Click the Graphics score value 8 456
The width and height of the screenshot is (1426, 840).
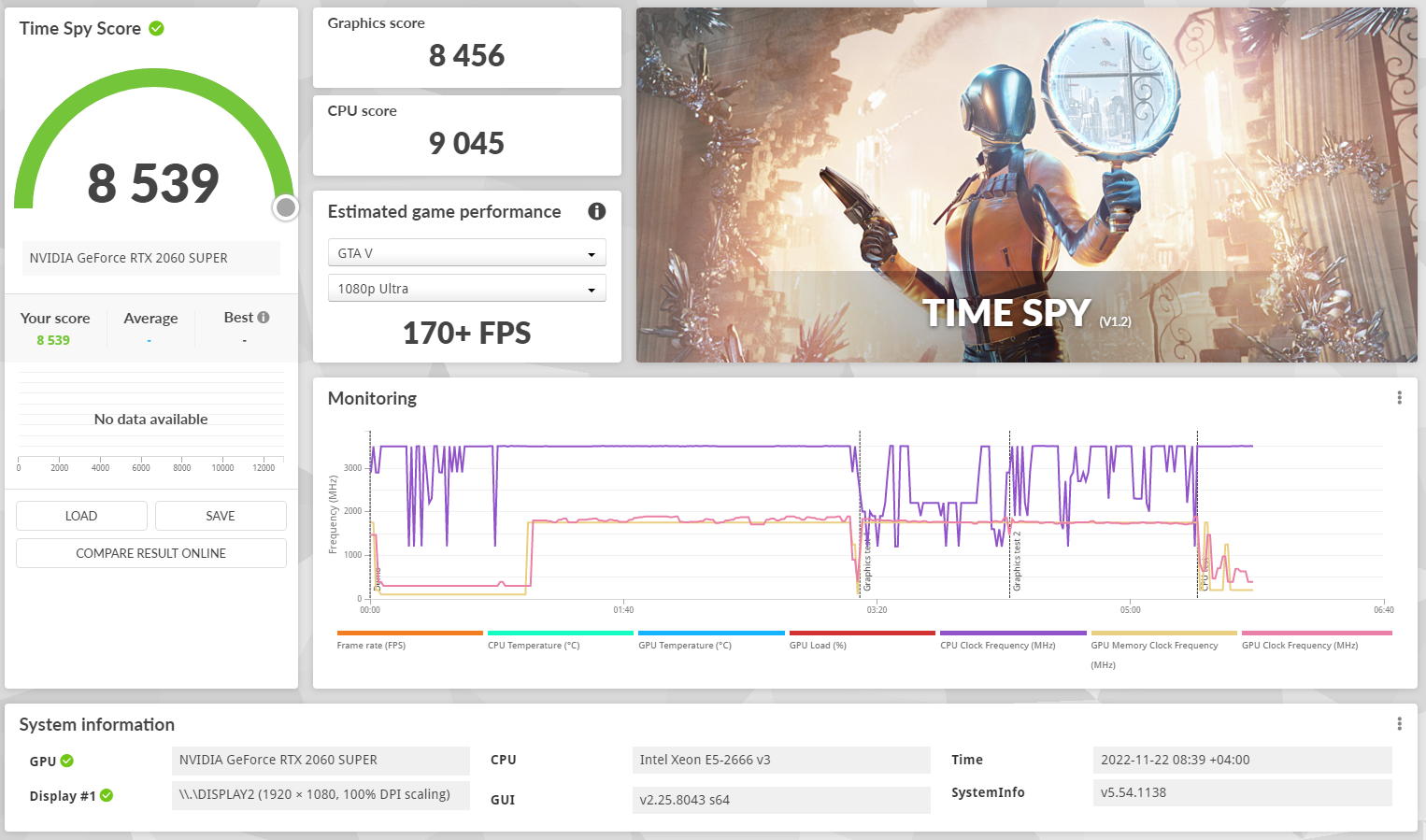coord(466,56)
